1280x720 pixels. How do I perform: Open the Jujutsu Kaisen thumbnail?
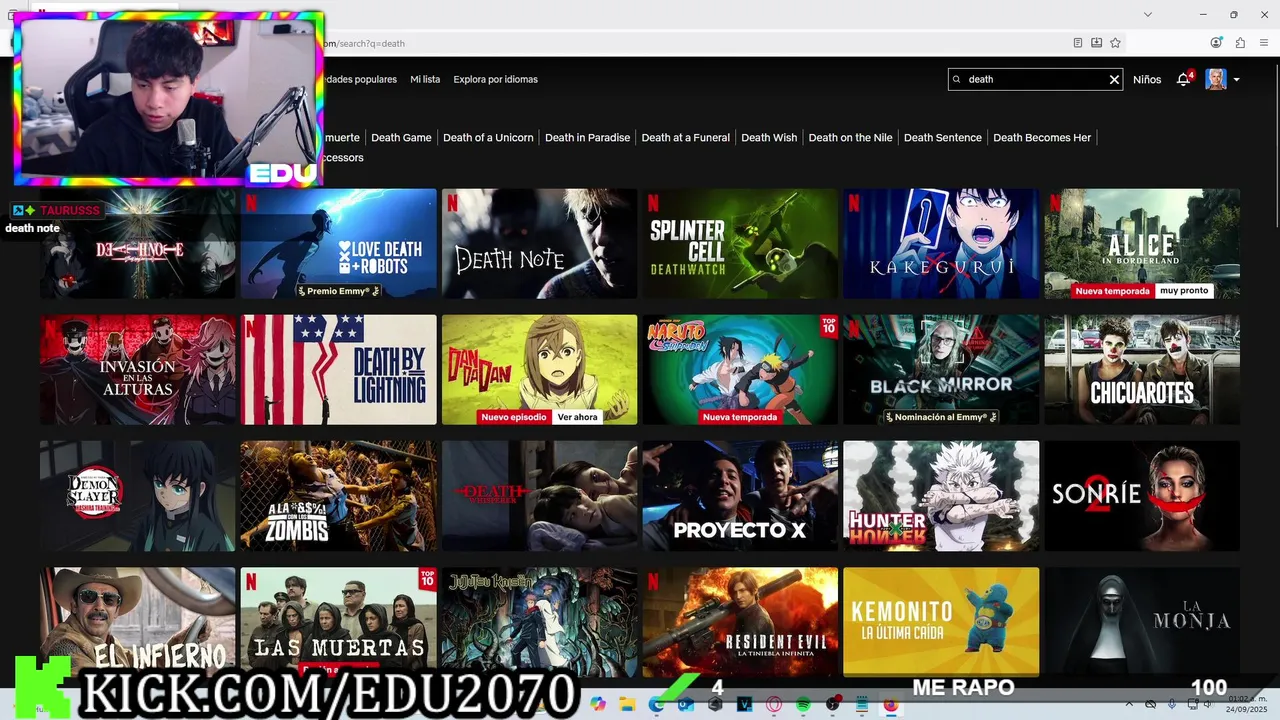click(539, 622)
